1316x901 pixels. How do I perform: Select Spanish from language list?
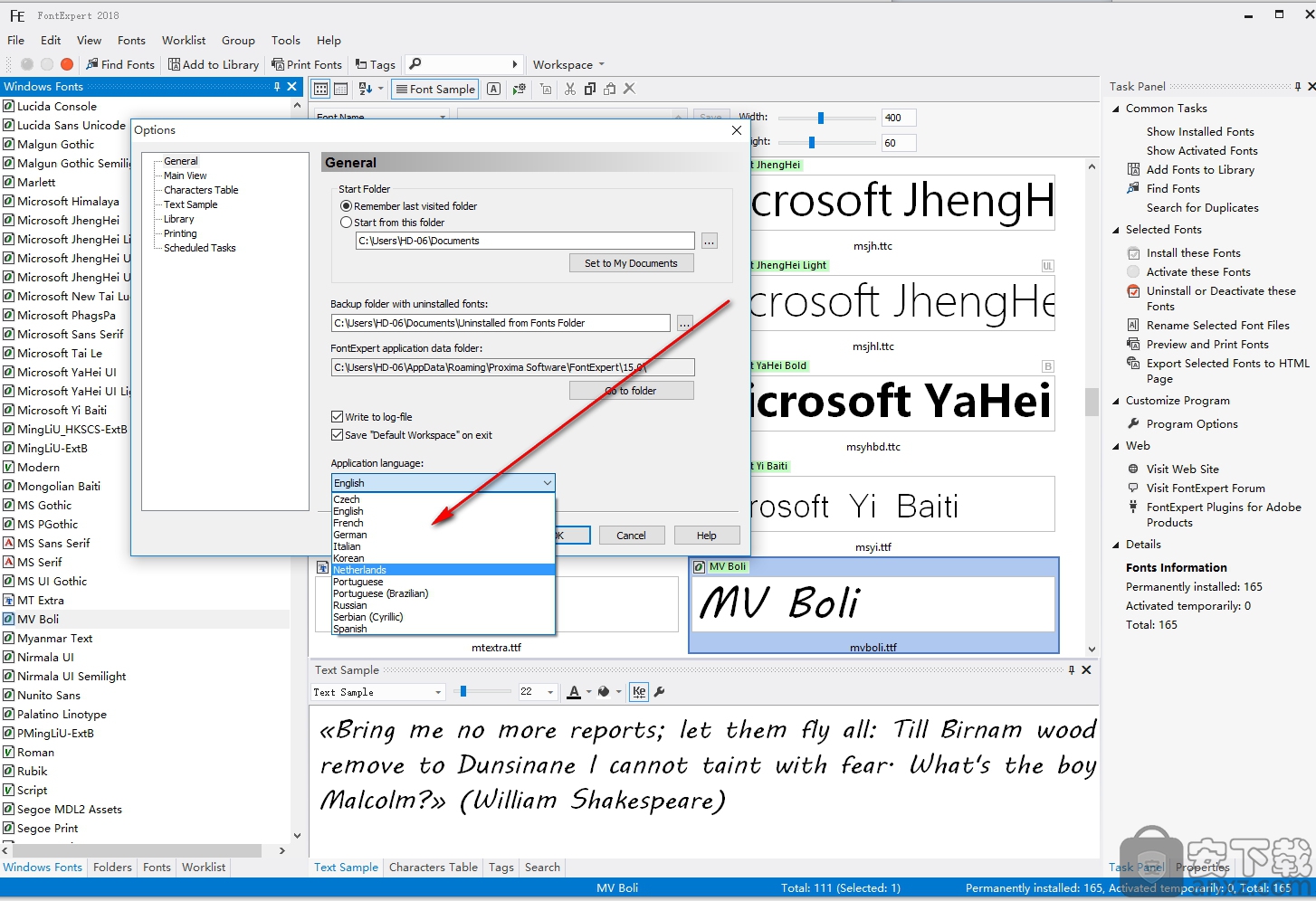(x=443, y=629)
